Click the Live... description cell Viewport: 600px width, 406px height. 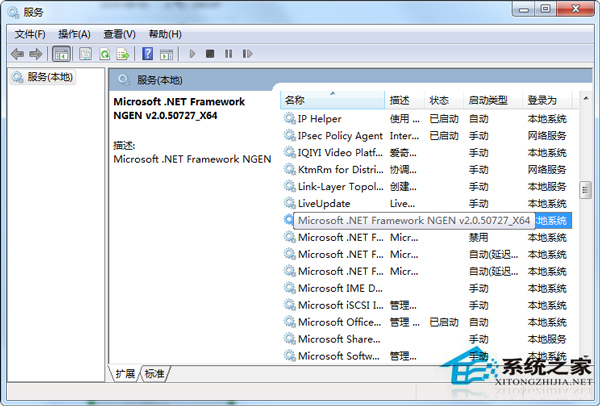pos(402,204)
